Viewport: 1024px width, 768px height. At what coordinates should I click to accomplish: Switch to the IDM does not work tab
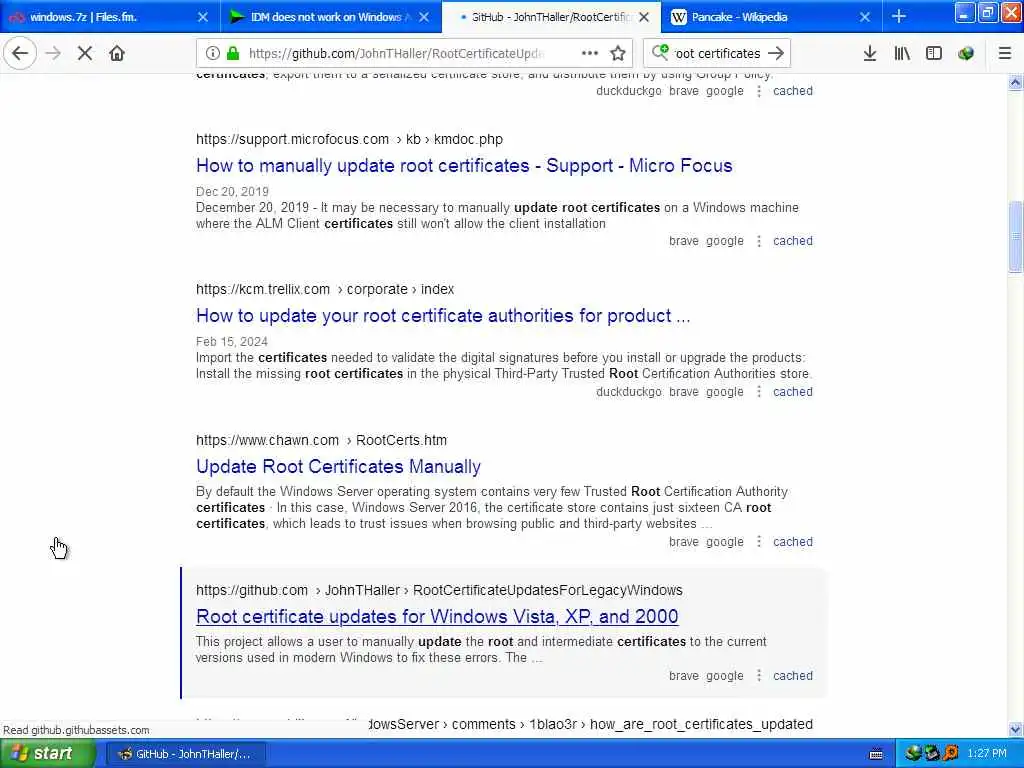[325, 17]
